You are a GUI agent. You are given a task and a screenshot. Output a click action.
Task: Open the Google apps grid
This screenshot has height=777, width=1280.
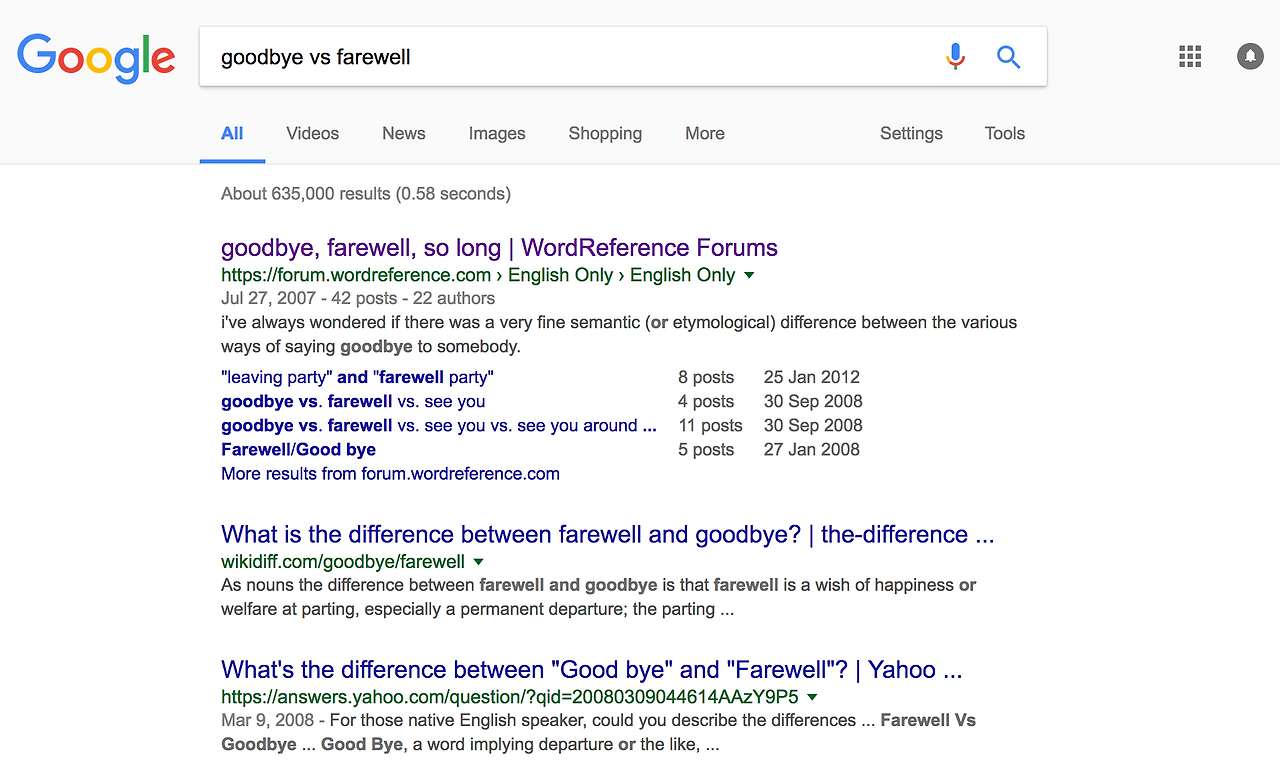click(1190, 56)
